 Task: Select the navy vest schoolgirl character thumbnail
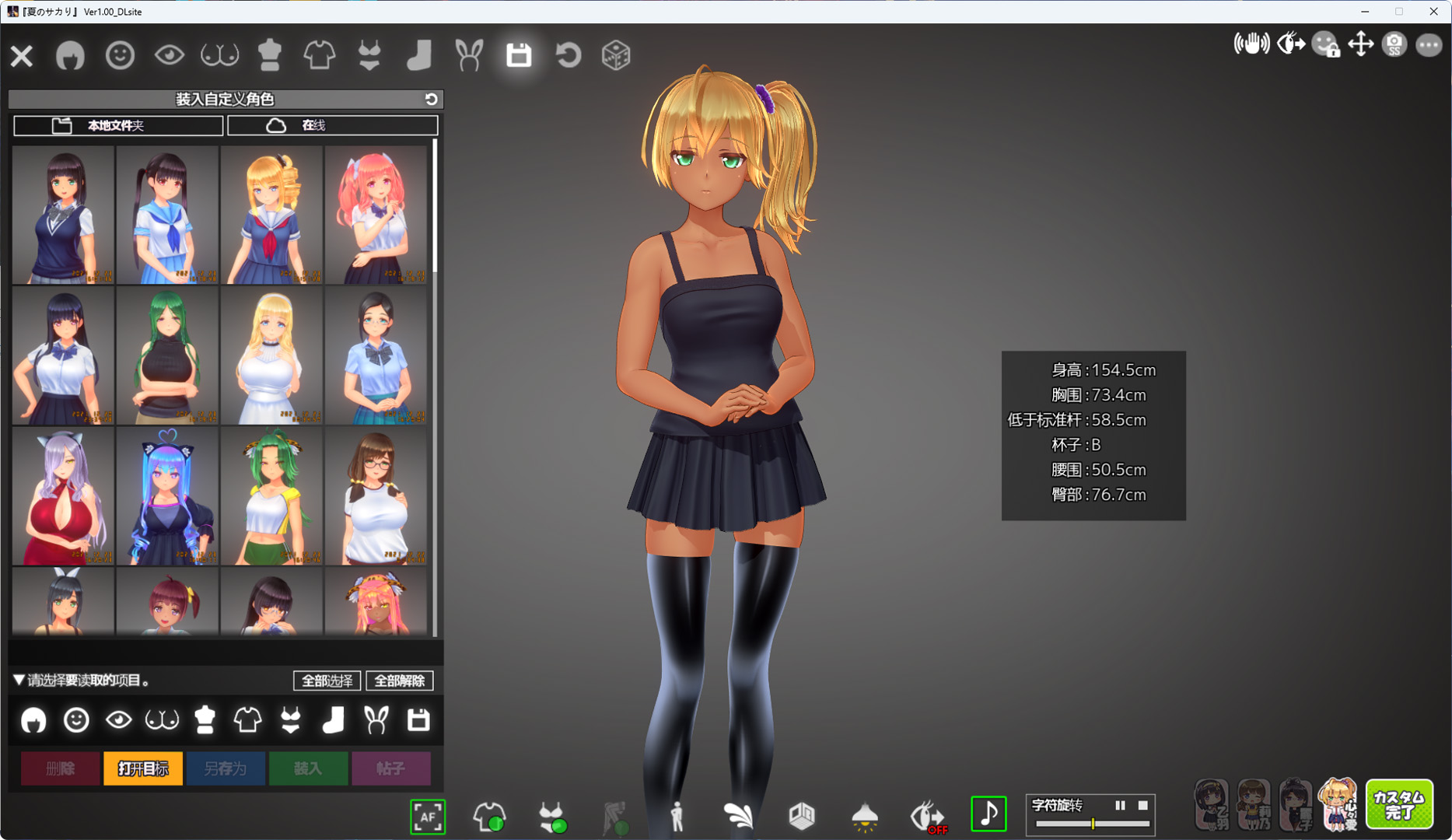pos(63,215)
